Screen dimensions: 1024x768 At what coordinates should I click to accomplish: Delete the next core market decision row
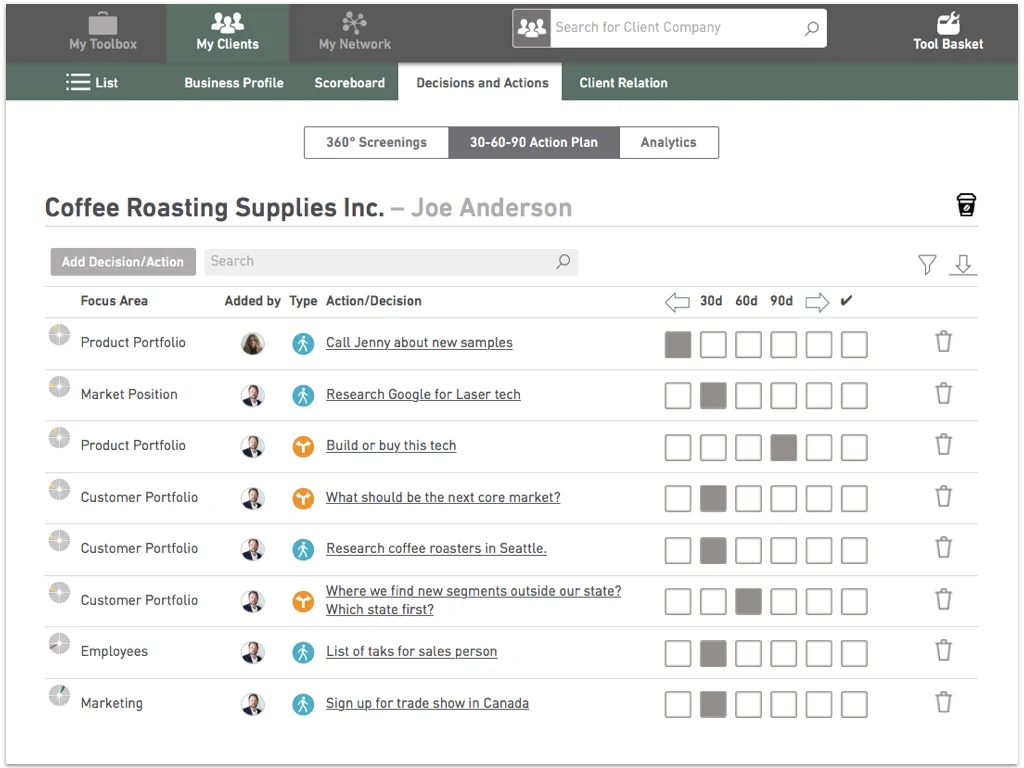click(x=943, y=496)
